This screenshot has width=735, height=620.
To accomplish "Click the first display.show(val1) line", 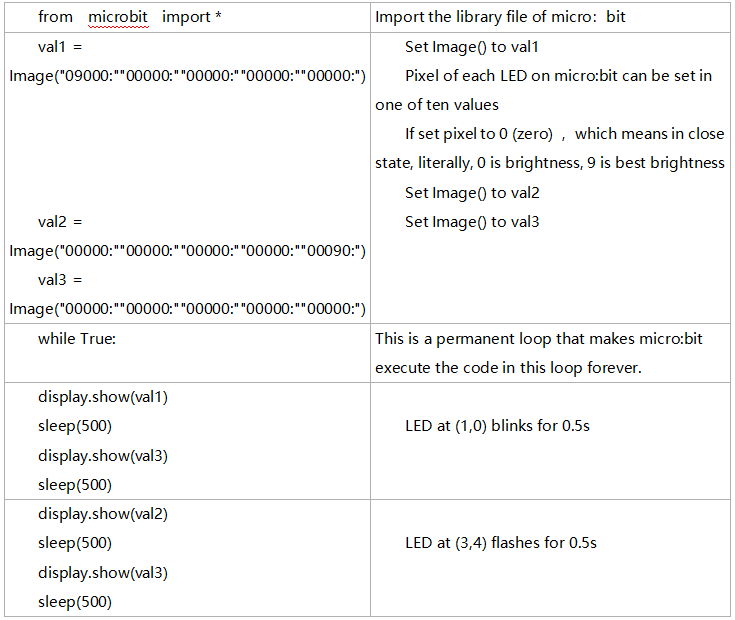I will point(103,397).
